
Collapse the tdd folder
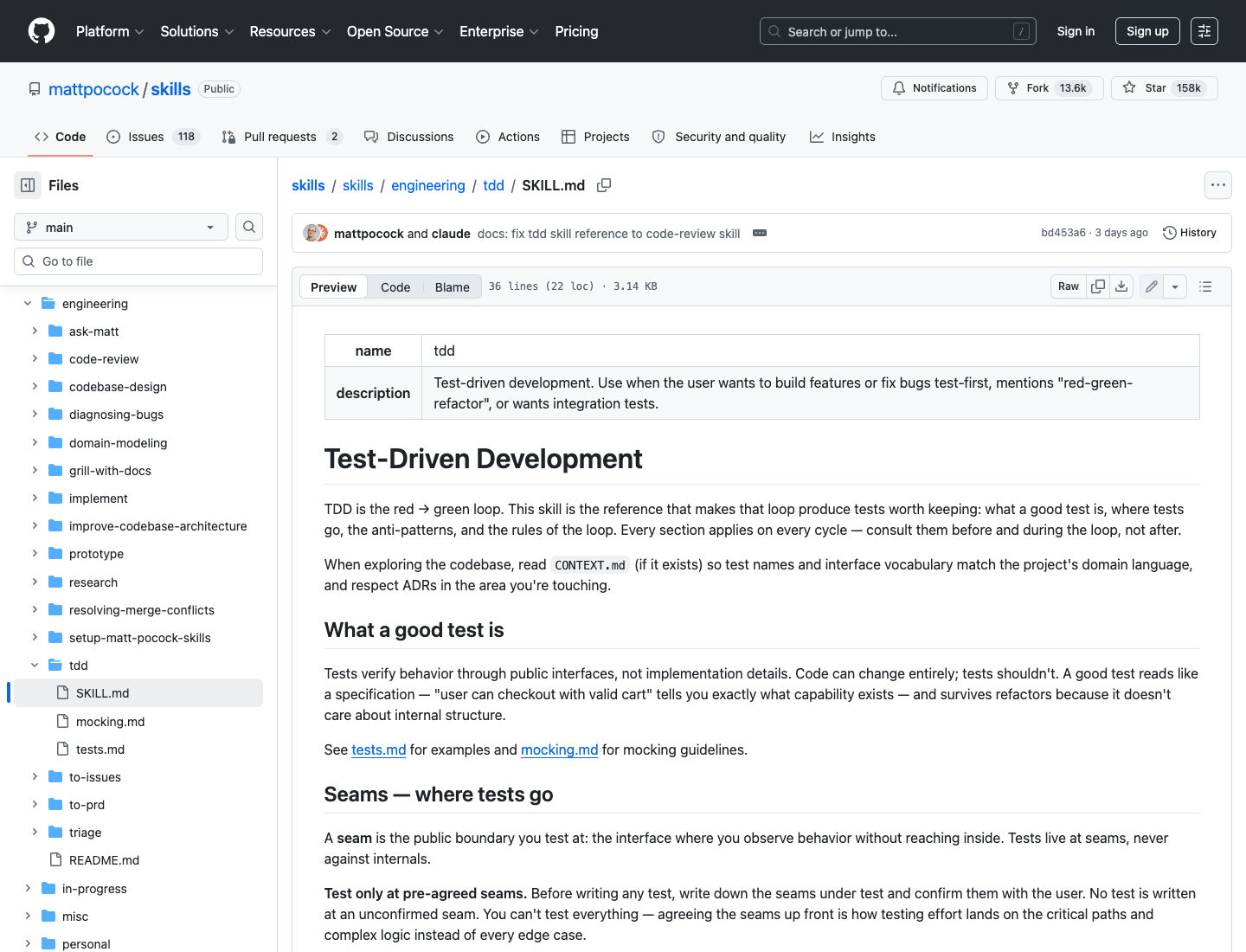pos(35,665)
